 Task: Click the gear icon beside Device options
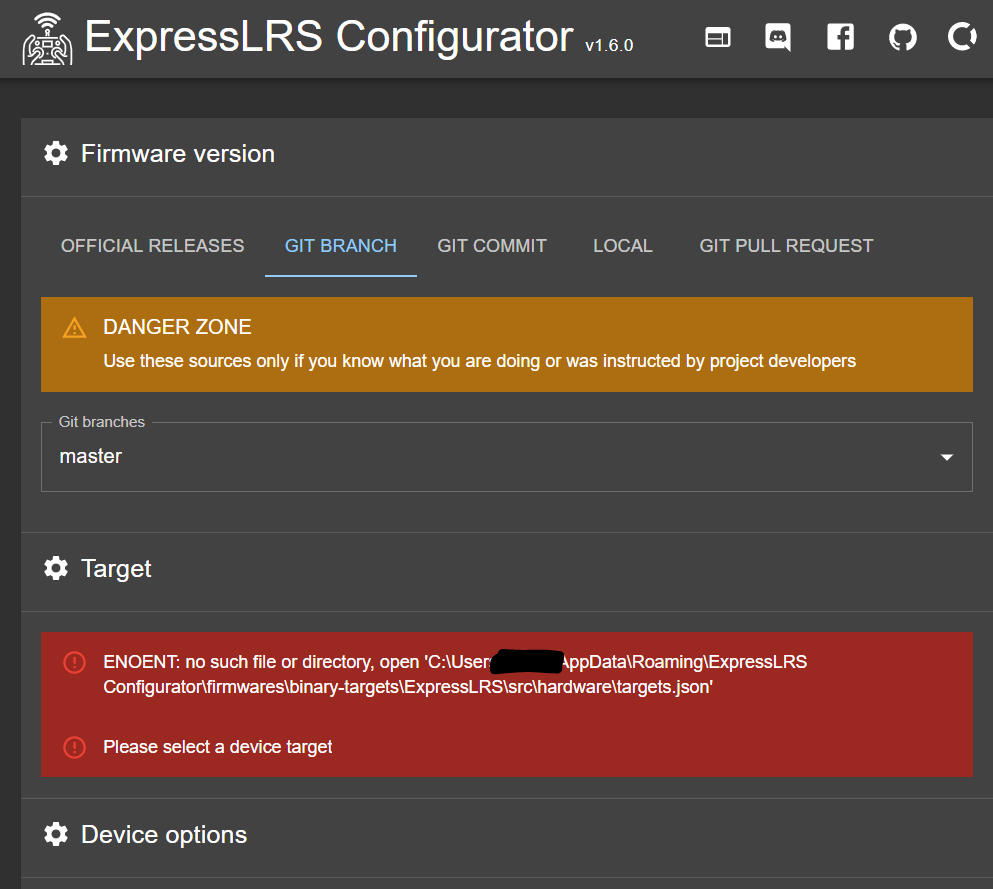(x=56, y=834)
